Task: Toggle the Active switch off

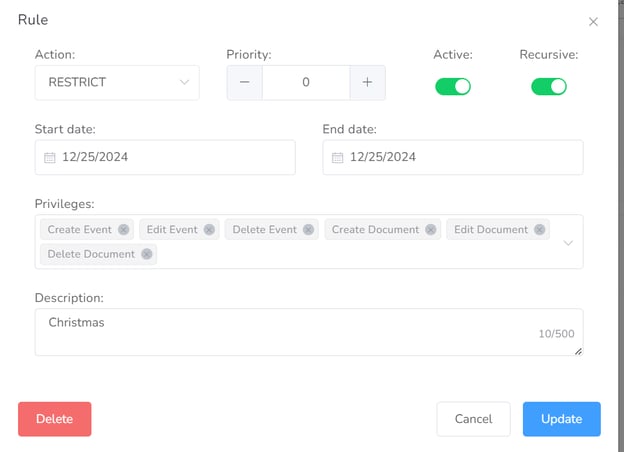Action: (x=452, y=86)
